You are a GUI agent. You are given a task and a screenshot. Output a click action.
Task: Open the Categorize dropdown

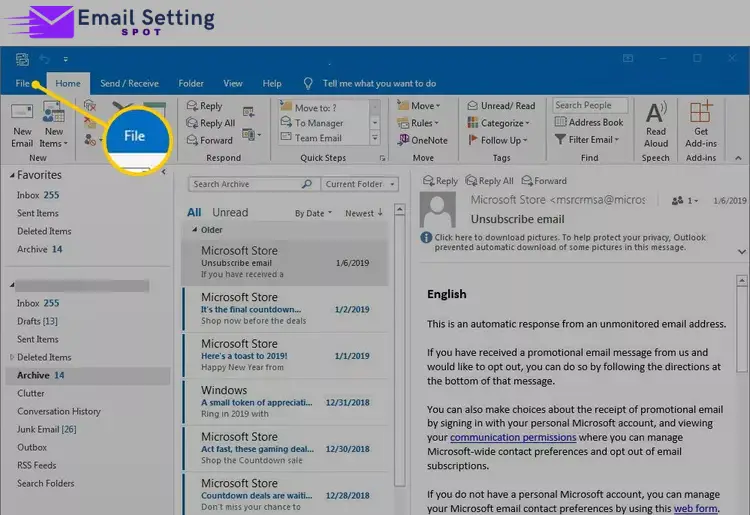tap(498, 123)
